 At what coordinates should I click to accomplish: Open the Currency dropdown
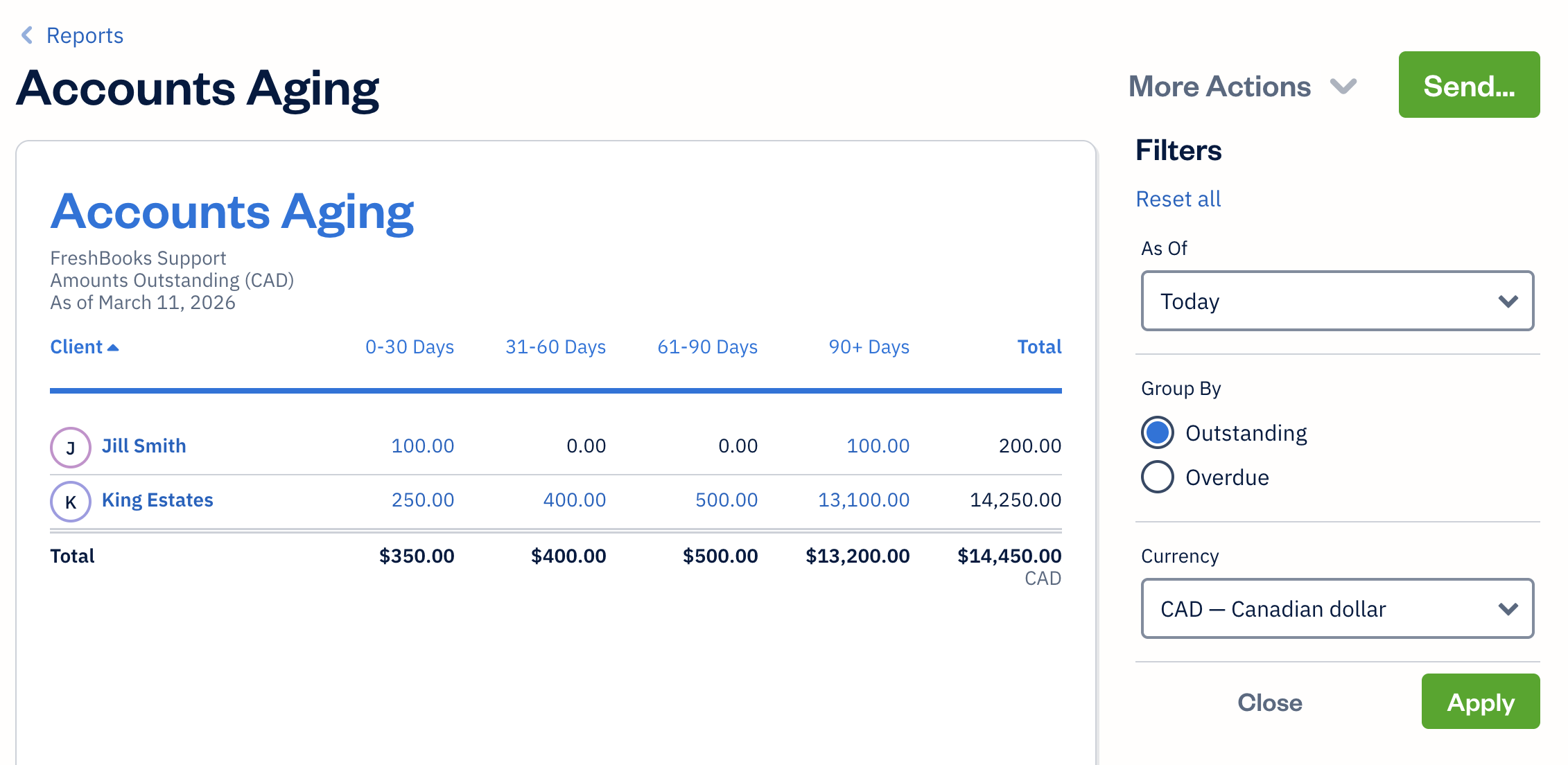click(1336, 608)
